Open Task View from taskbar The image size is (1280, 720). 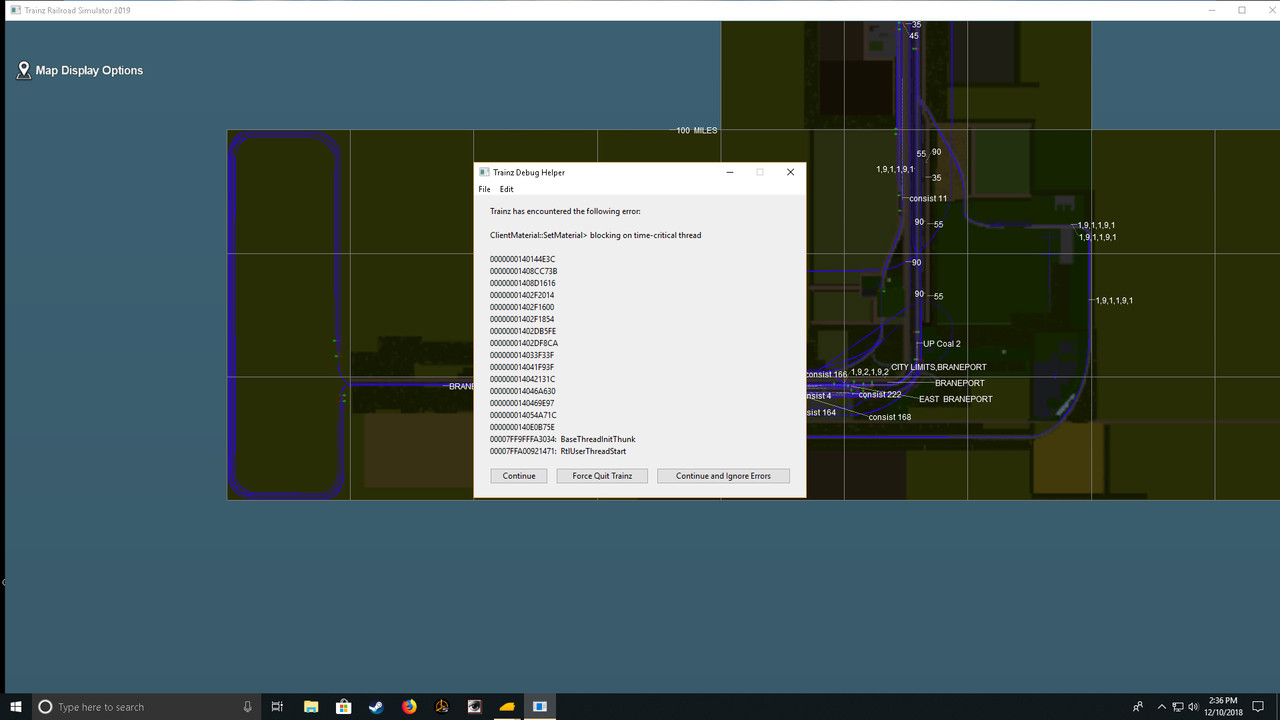point(277,707)
